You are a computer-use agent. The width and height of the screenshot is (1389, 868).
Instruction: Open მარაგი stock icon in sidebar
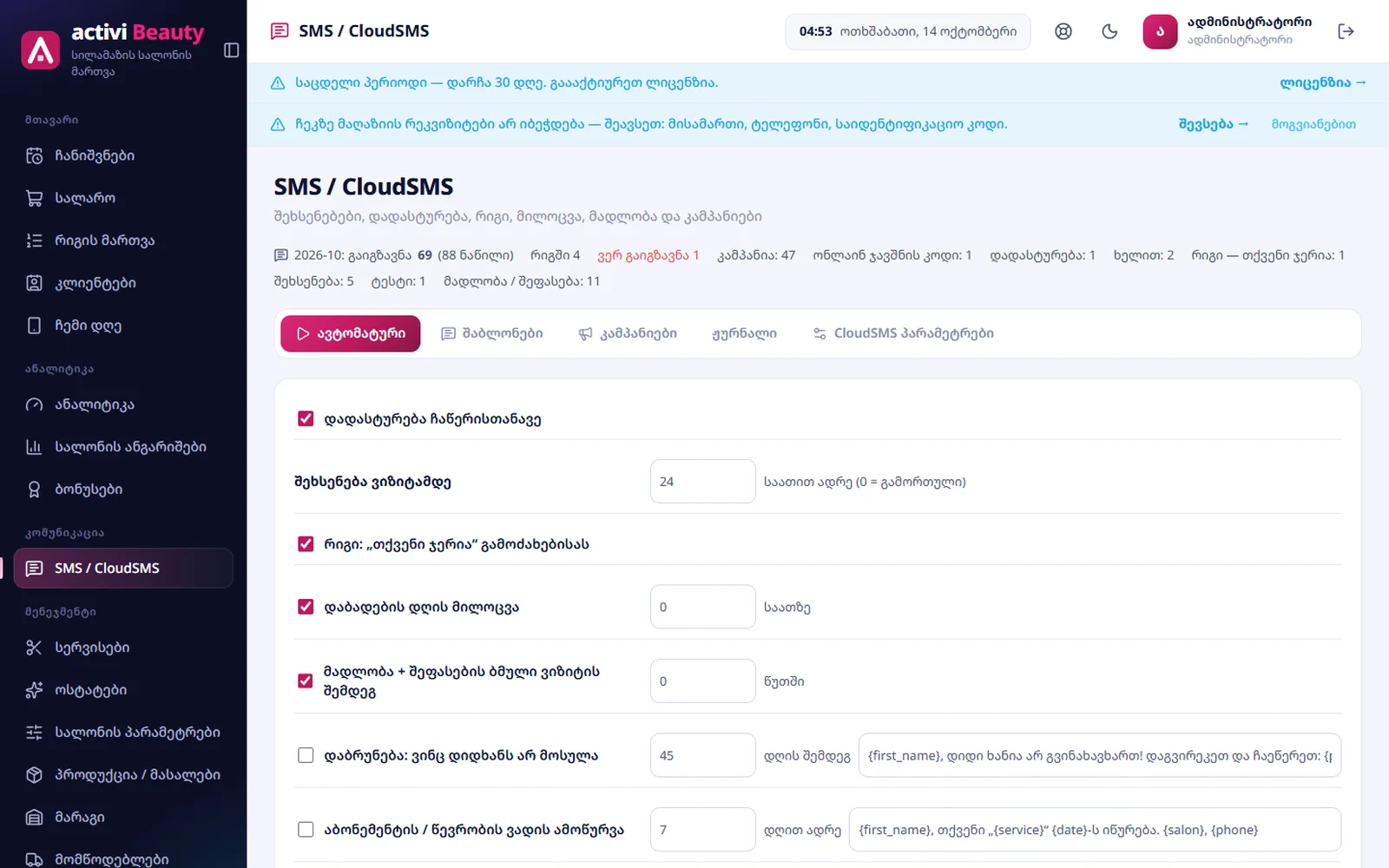pos(34,817)
